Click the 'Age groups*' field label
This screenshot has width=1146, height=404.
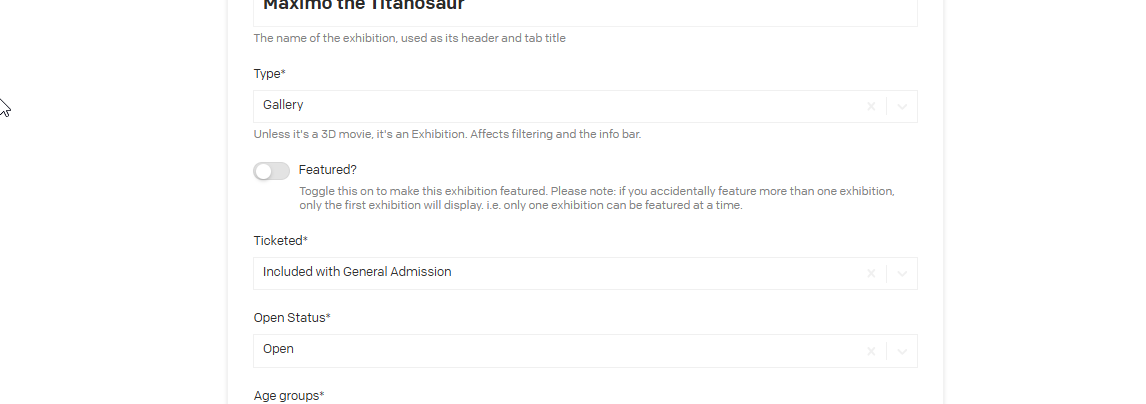point(289,396)
